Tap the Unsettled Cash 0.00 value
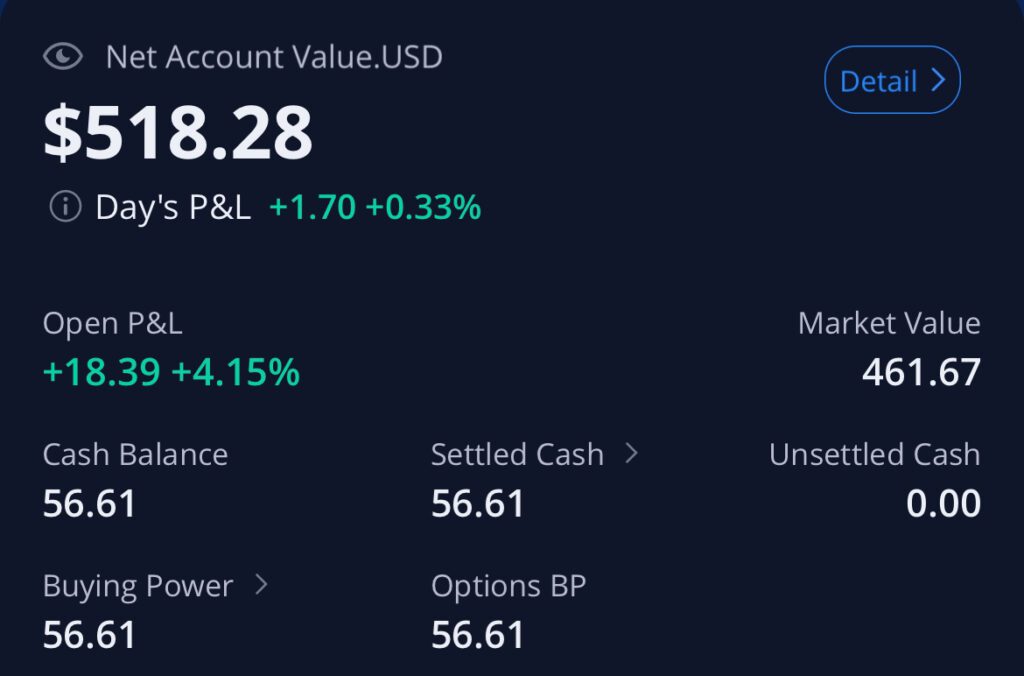The width and height of the screenshot is (1024, 676). pyautogui.click(x=943, y=503)
